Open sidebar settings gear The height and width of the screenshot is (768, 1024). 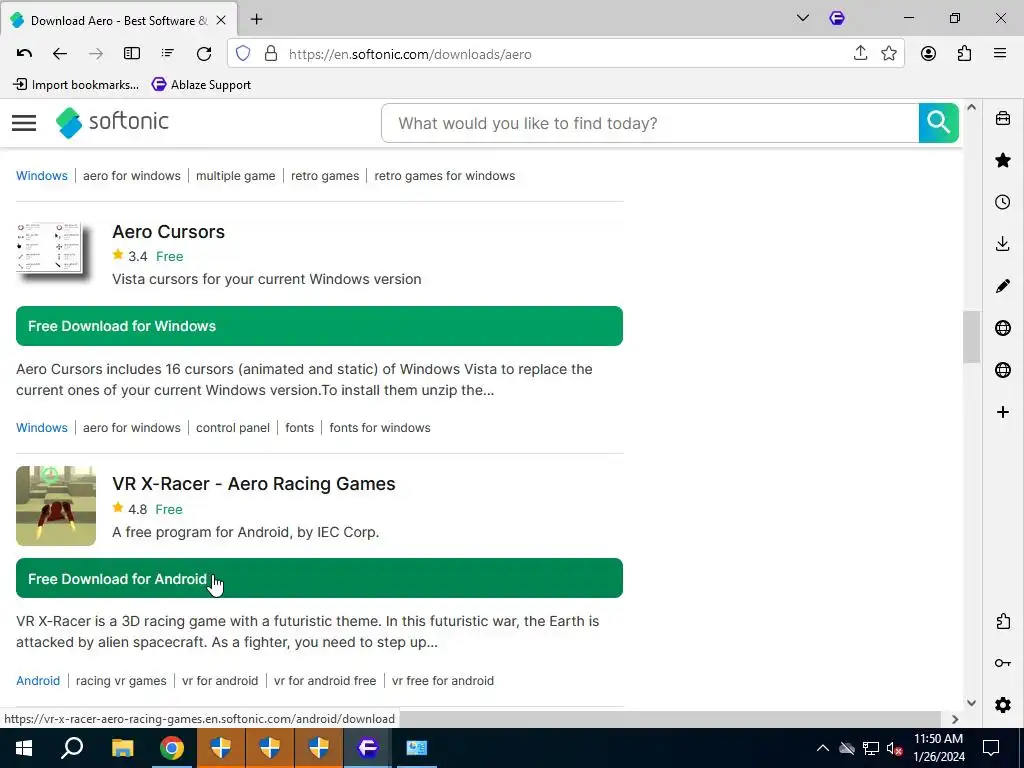click(x=1003, y=705)
